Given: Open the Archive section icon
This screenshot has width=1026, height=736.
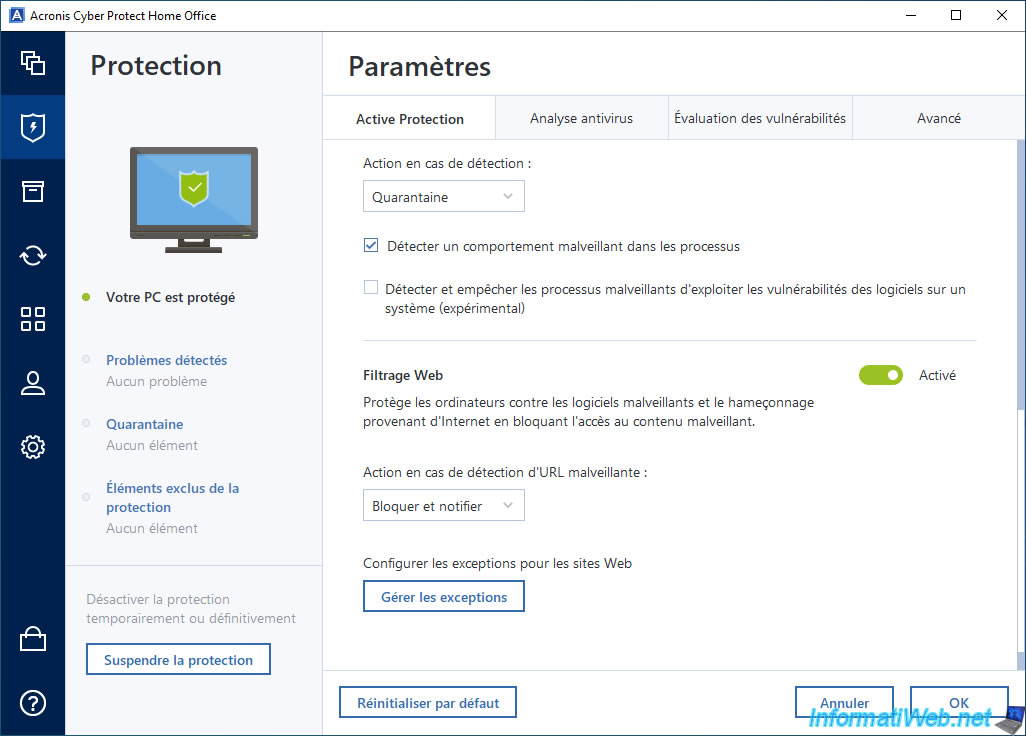Looking at the screenshot, I should pos(33,191).
